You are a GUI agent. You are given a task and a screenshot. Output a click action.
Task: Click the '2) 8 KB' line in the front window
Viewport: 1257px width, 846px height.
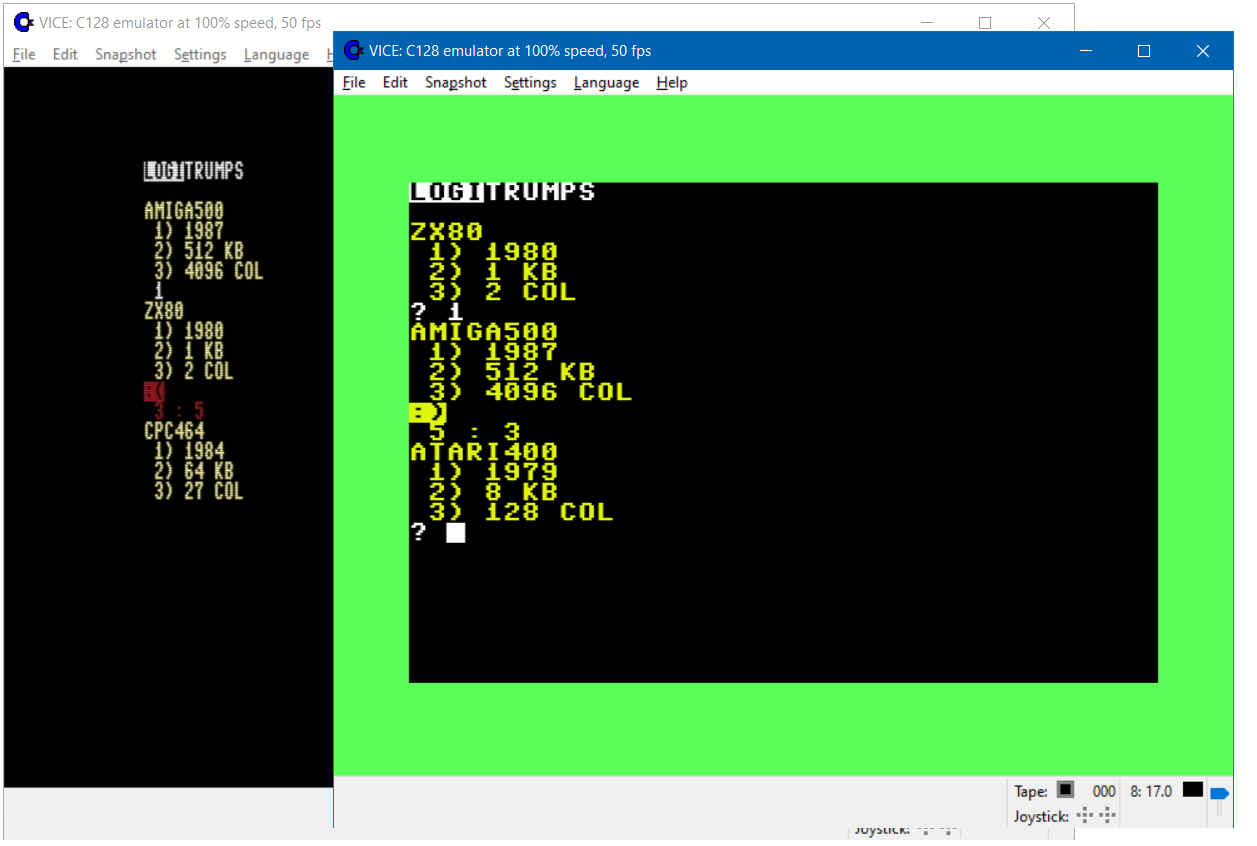coord(493,492)
